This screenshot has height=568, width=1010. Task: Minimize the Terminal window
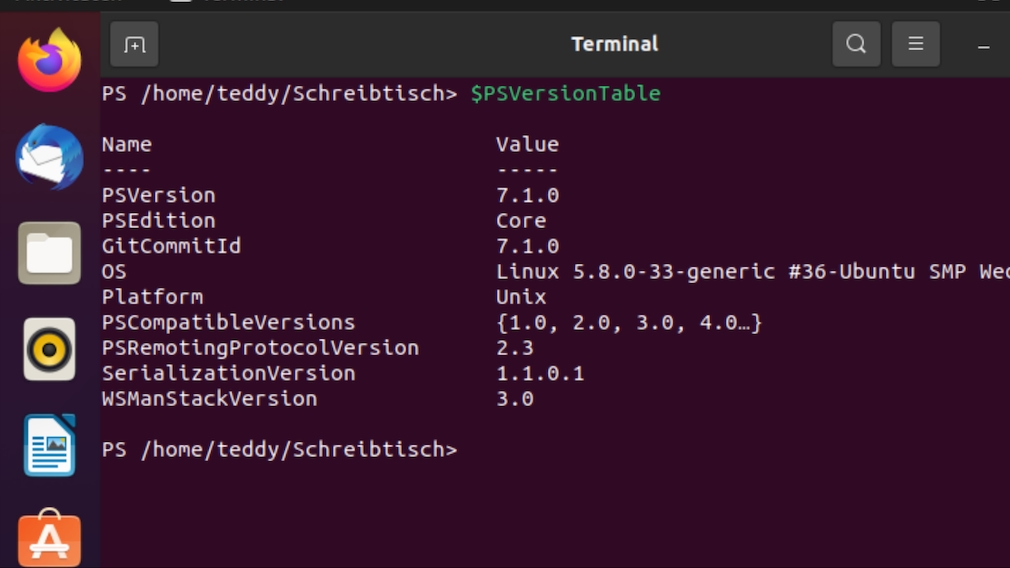[x=985, y=46]
